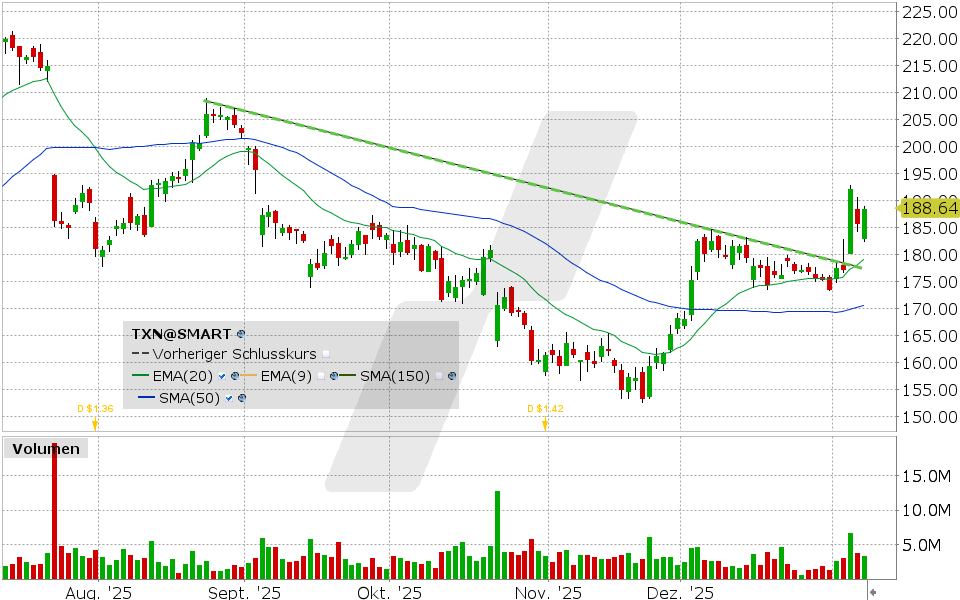Image resolution: width=960 pixels, height=600 pixels.
Task: Disable the EMA(20) checkbox
Action: click(x=221, y=376)
